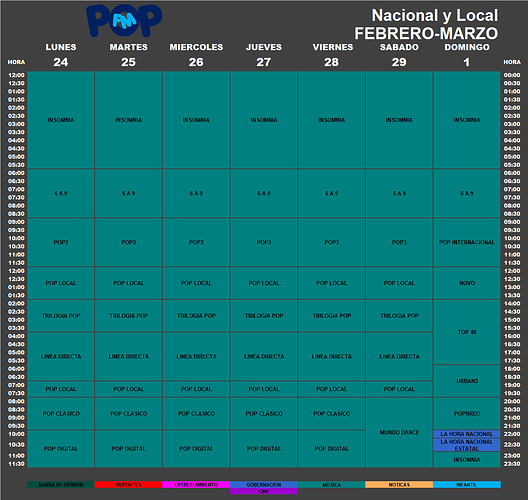Click the teal MUSICA legend swatch
Image resolution: width=528 pixels, height=500 pixels.
coord(331,485)
